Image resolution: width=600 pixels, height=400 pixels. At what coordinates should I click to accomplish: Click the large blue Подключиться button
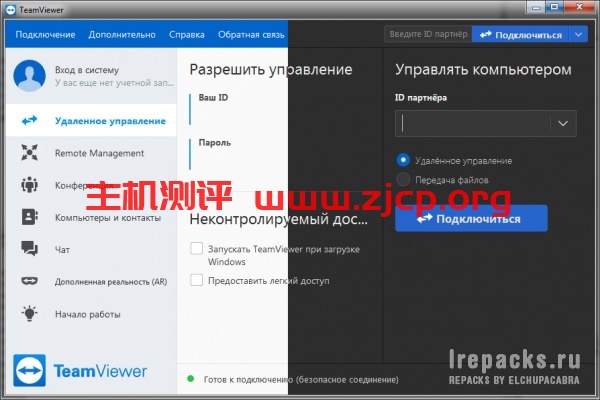[x=471, y=218]
